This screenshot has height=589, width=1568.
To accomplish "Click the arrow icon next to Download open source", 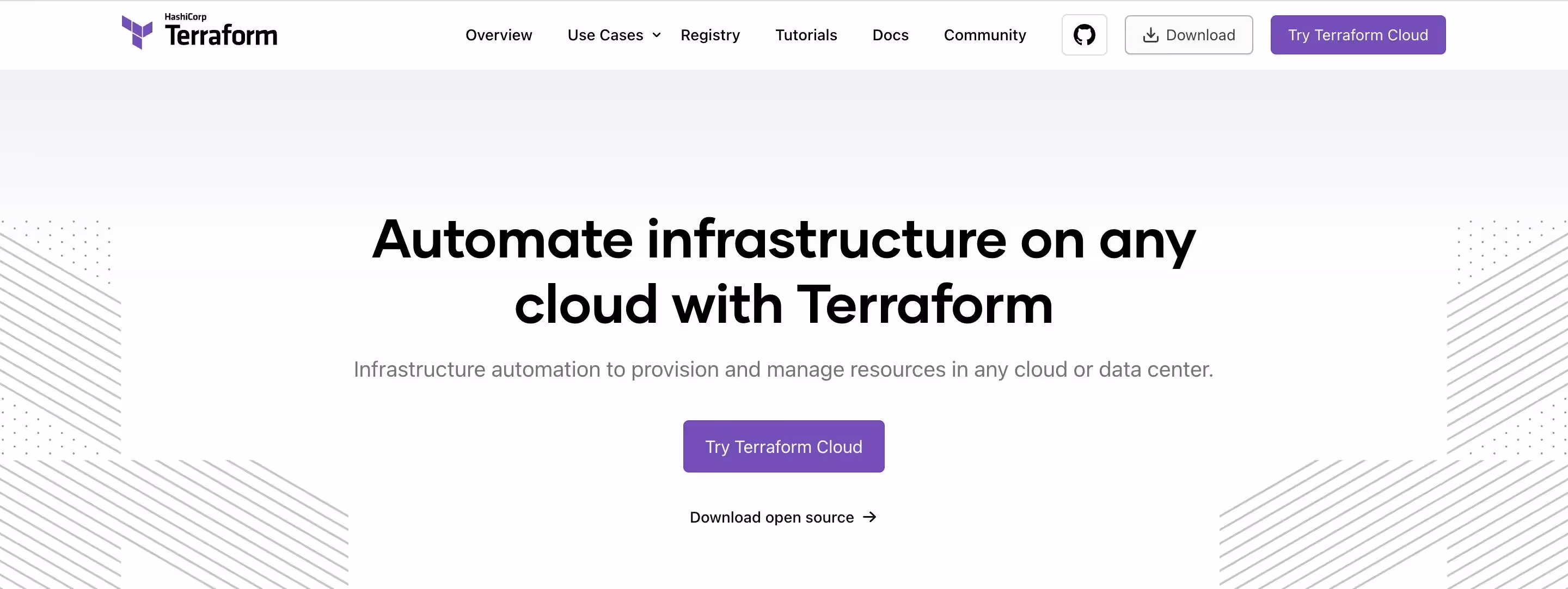I will 870,517.
